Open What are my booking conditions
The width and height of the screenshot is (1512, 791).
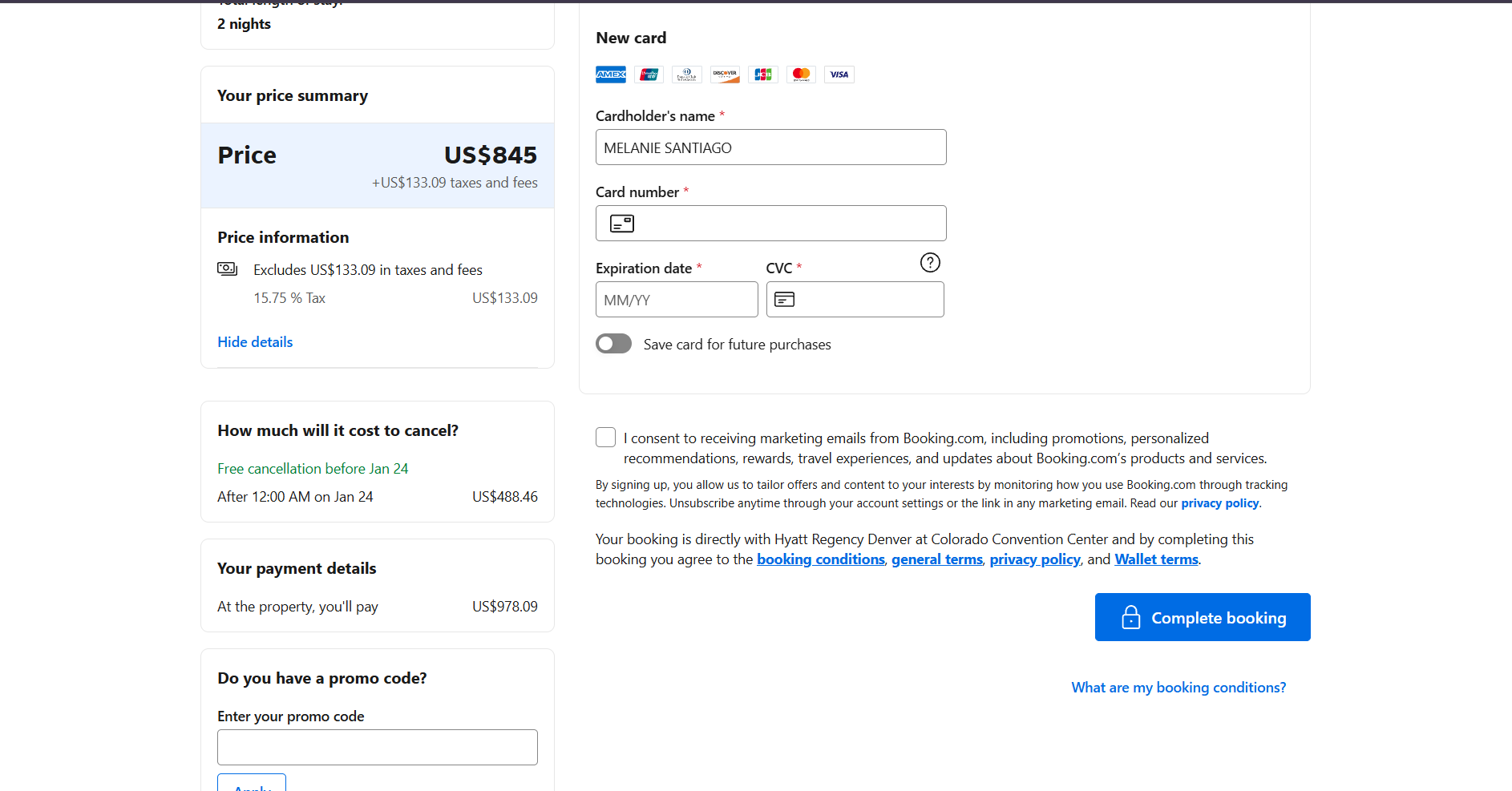1178,688
